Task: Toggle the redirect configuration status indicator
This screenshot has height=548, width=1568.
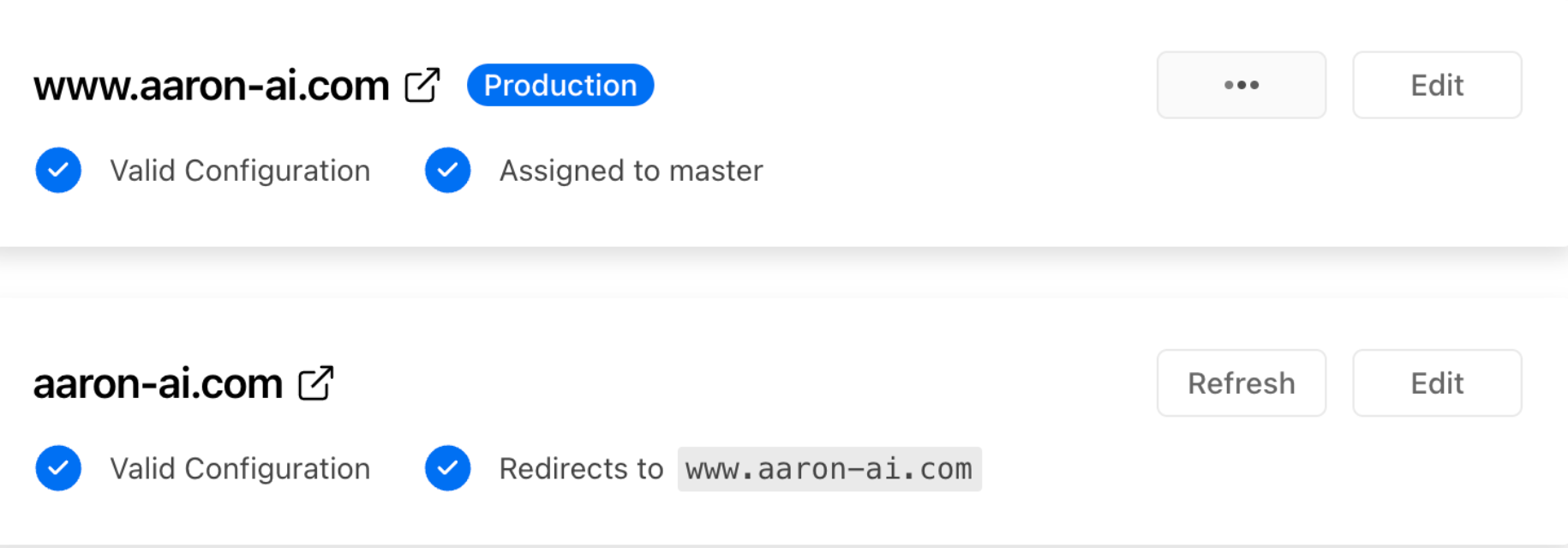Action: (447, 468)
